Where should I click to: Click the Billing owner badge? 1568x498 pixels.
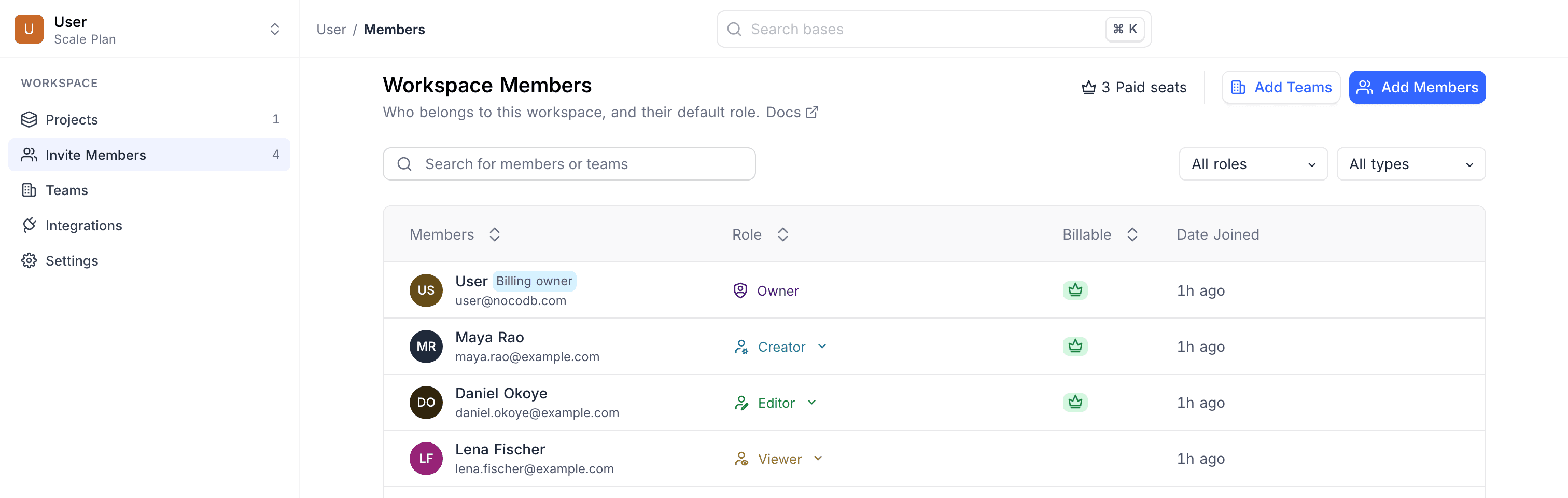pyautogui.click(x=534, y=281)
